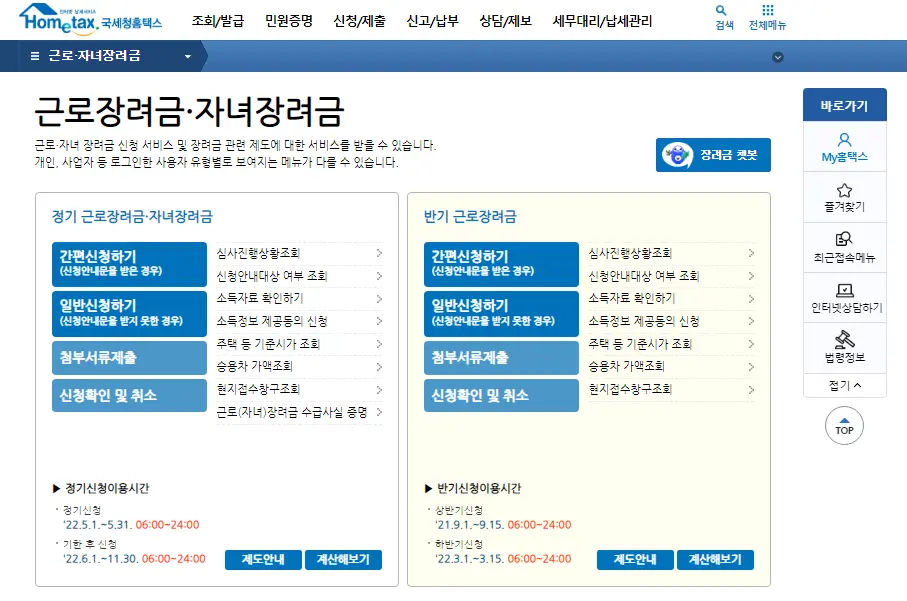Open 최근접속메뉴 sidebar icon
This screenshot has width=907, height=601.
click(844, 245)
